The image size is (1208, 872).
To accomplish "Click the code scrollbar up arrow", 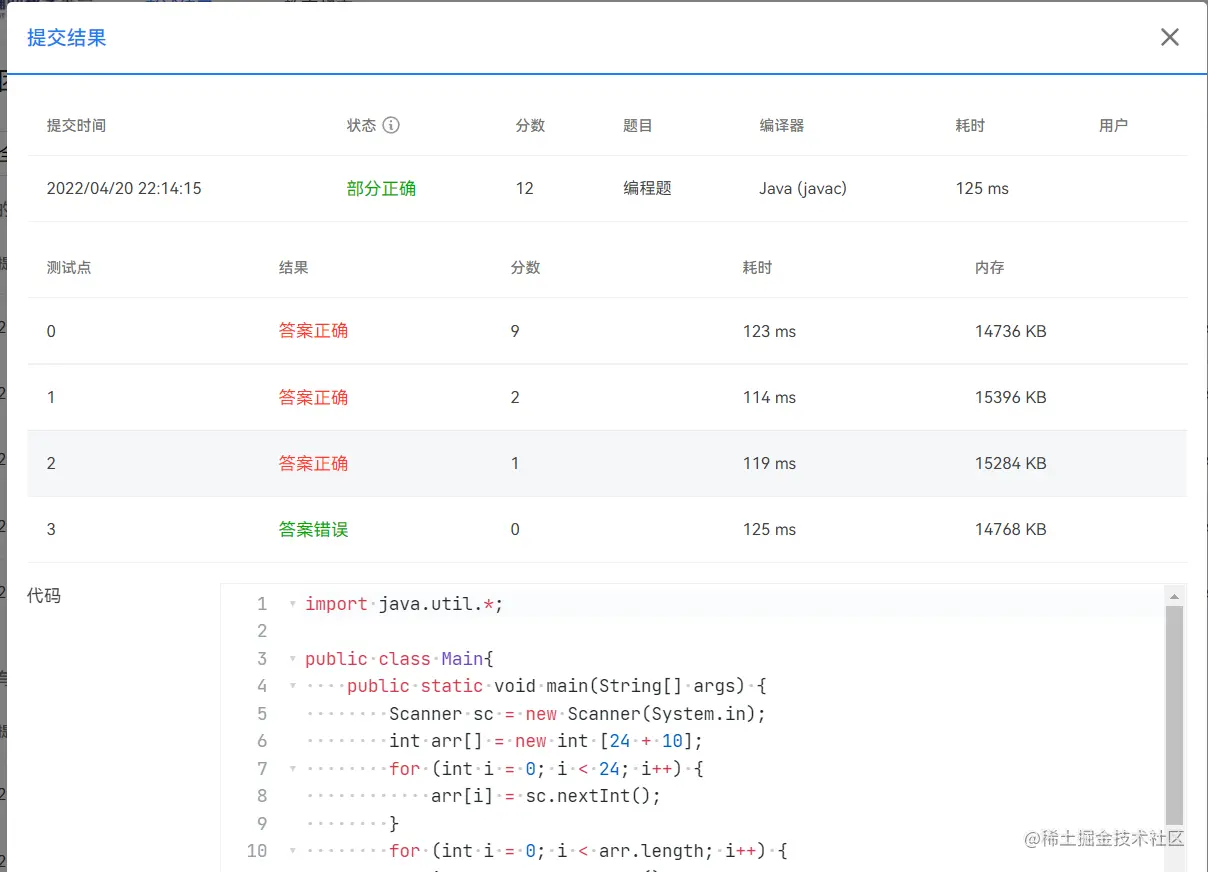I will [1174, 595].
